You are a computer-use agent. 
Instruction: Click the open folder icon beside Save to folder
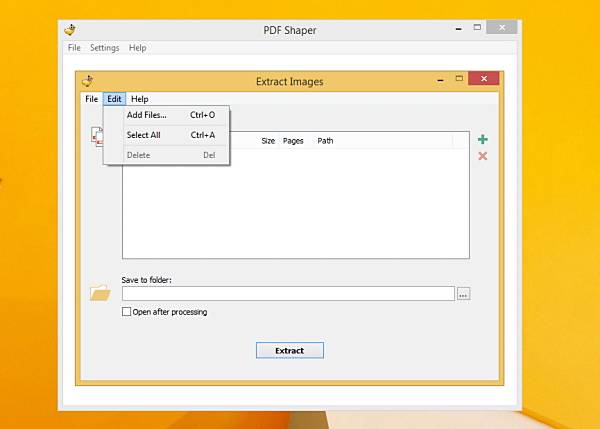pyautogui.click(x=100, y=293)
